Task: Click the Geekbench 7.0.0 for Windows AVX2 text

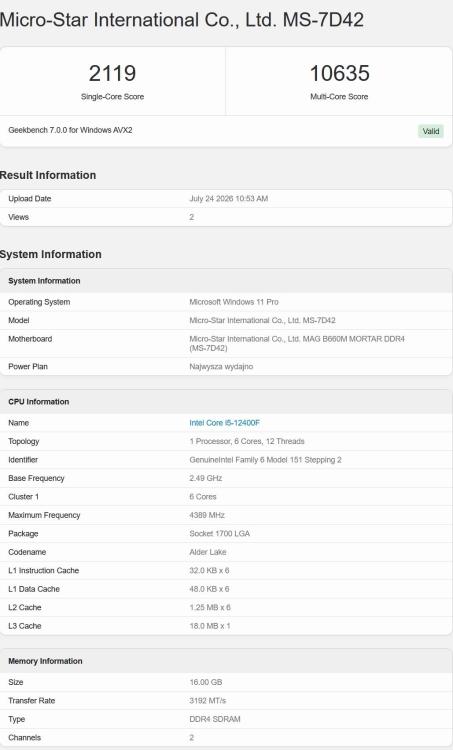Action: click(x=70, y=130)
